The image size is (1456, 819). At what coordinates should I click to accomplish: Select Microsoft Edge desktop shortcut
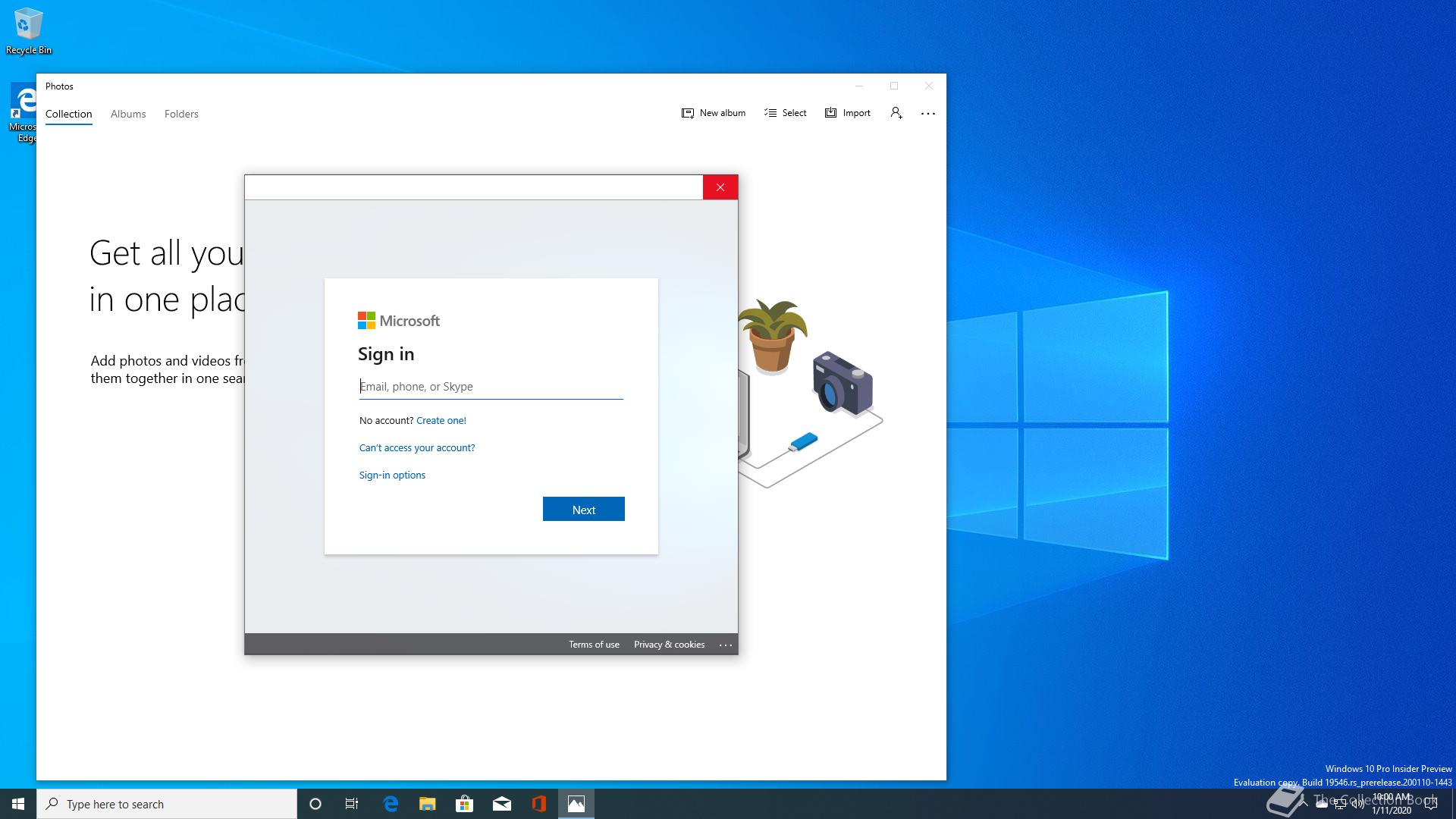tap(23, 114)
